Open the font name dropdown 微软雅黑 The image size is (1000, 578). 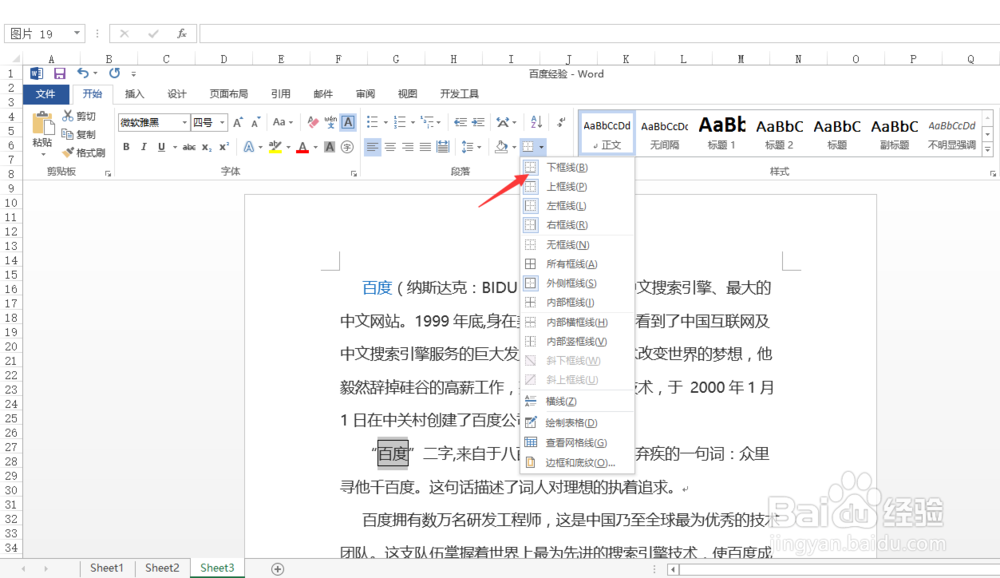coord(184,122)
